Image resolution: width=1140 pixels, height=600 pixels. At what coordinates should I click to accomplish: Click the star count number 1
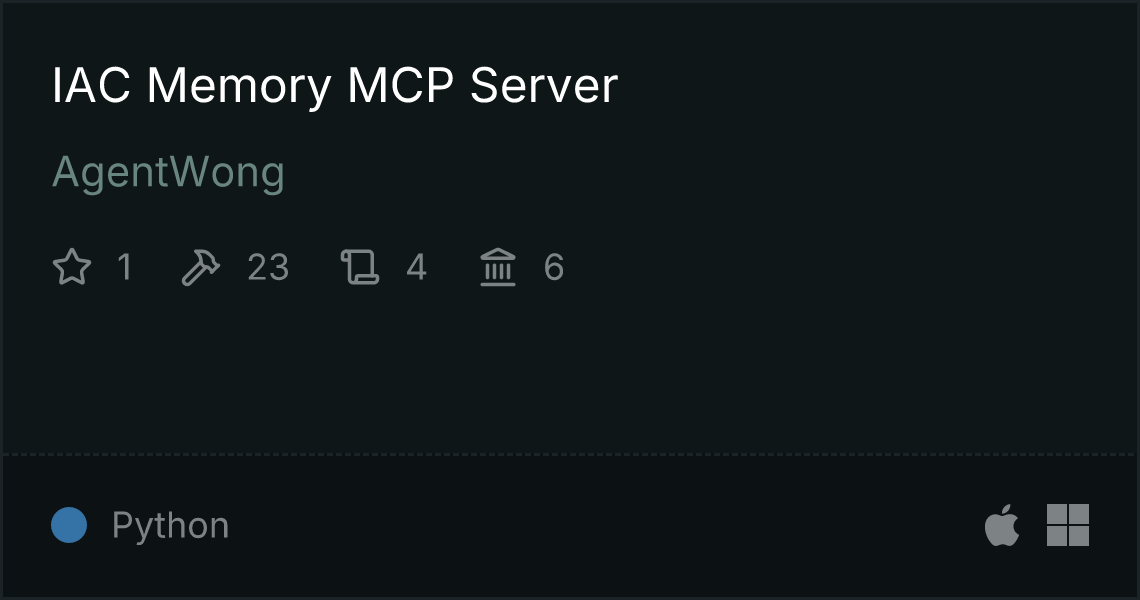(125, 267)
